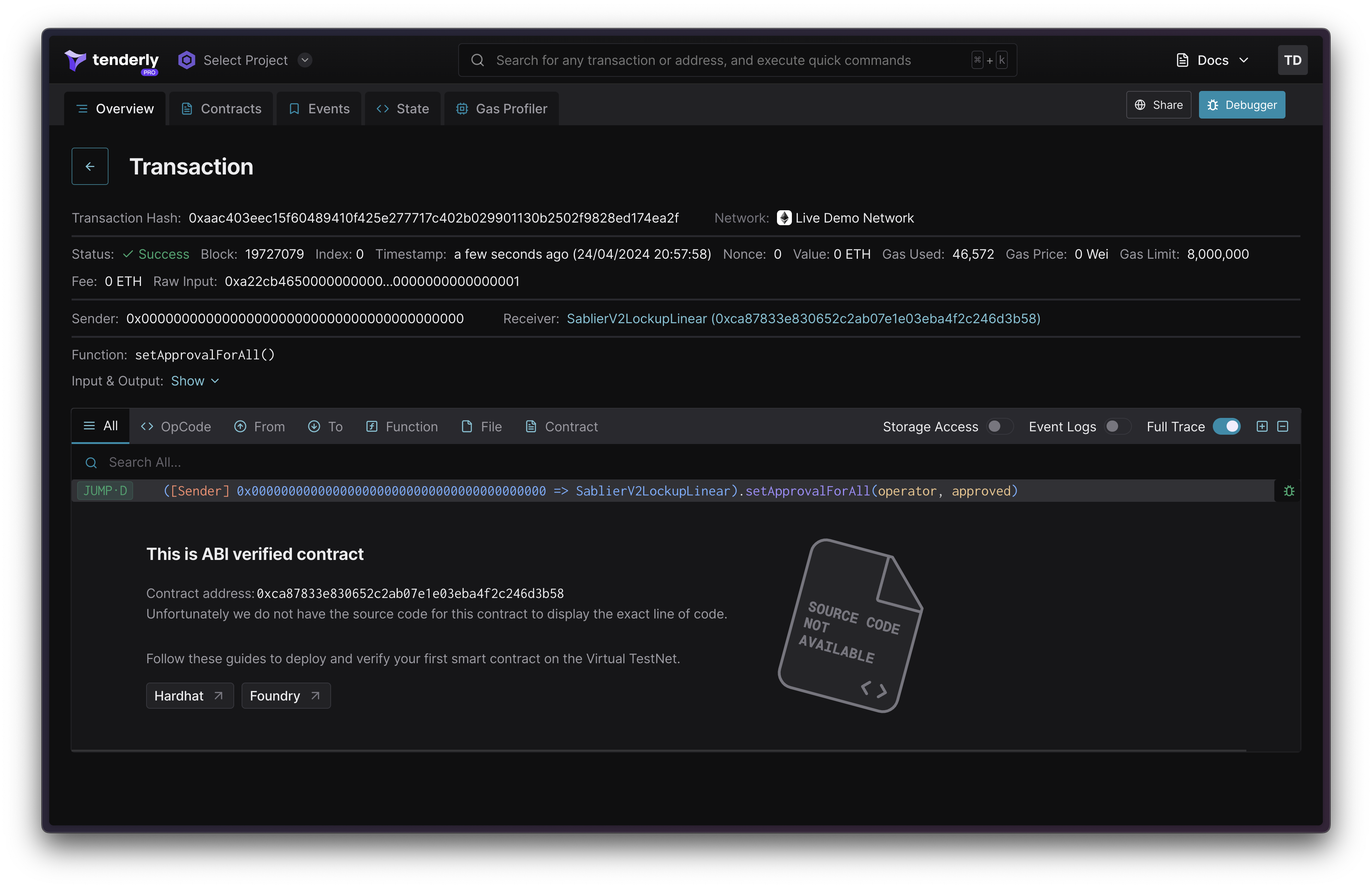Launch the Debugger
The width and height of the screenshot is (1372, 888).
(1242, 105)
